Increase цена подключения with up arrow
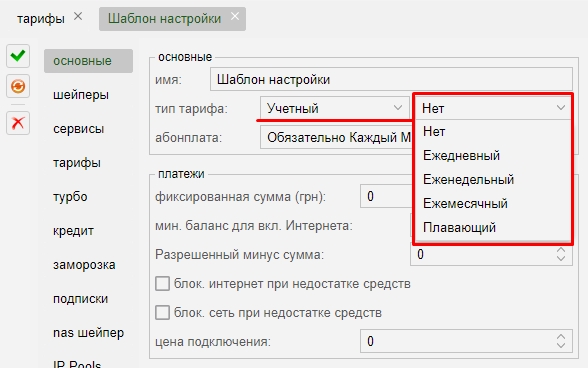 click(561, 336)
